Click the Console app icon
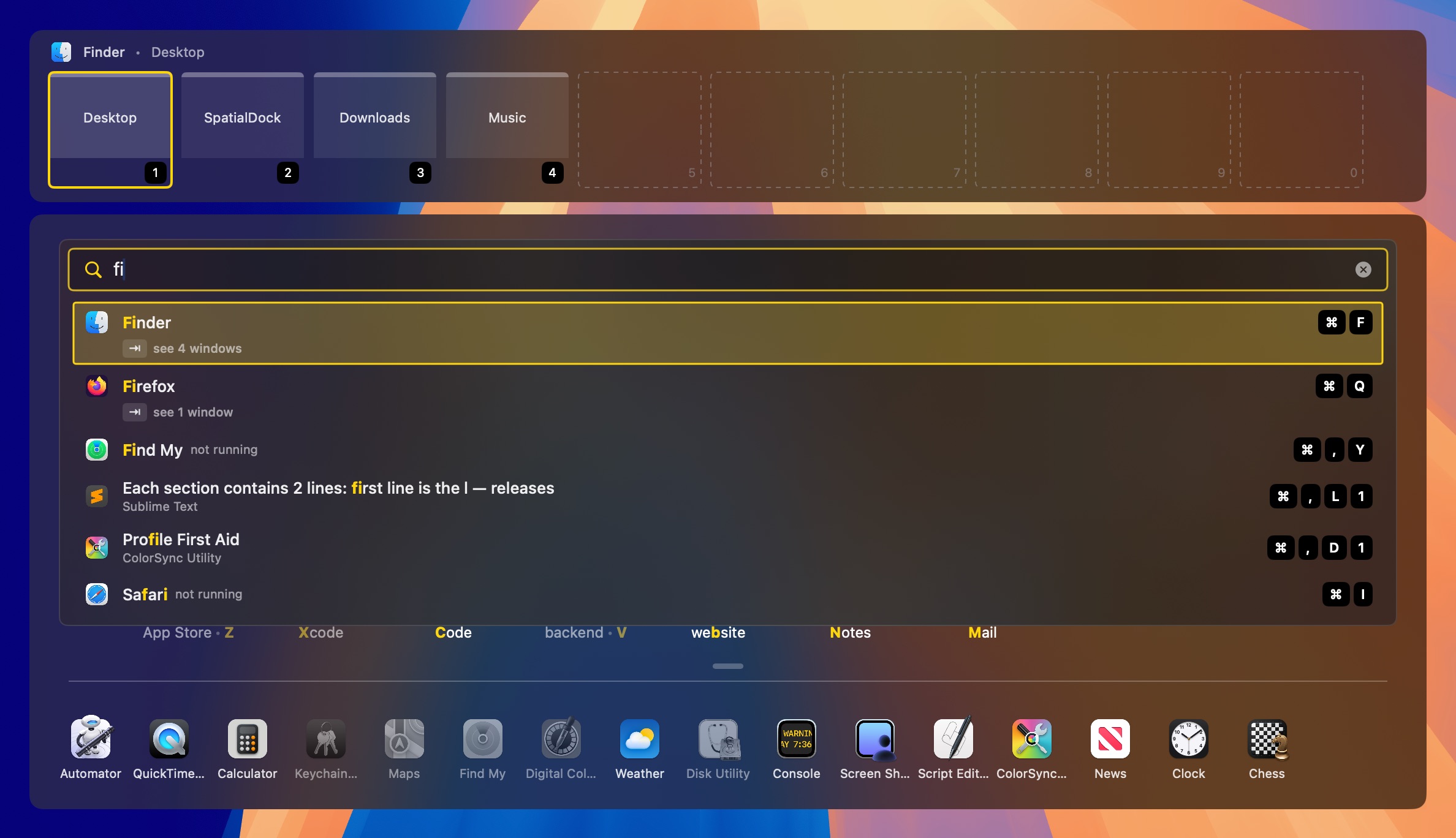The image size is (1456, 838). [x=797, y=738]
